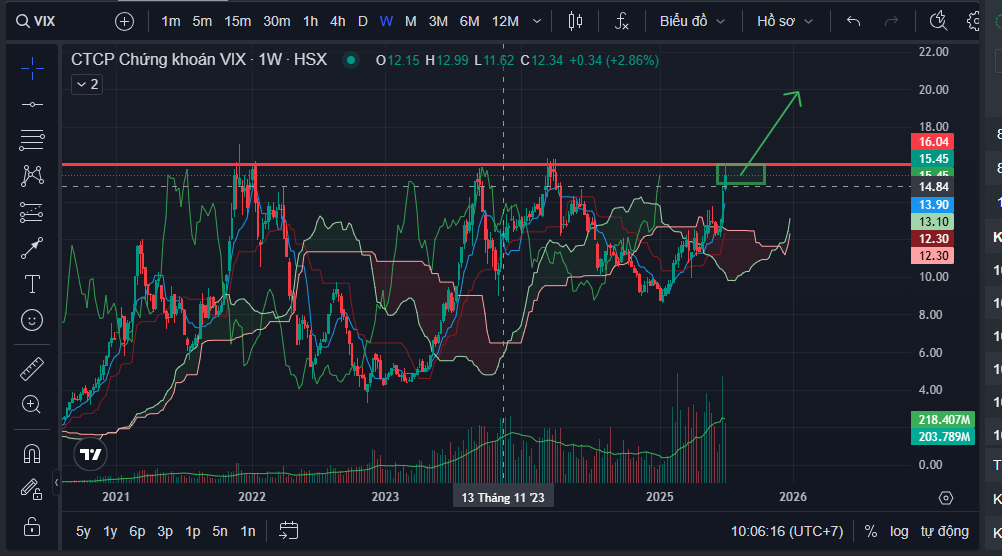Select the ruler measure tool
1002x556 pixels.
click(x=32, y=369)
